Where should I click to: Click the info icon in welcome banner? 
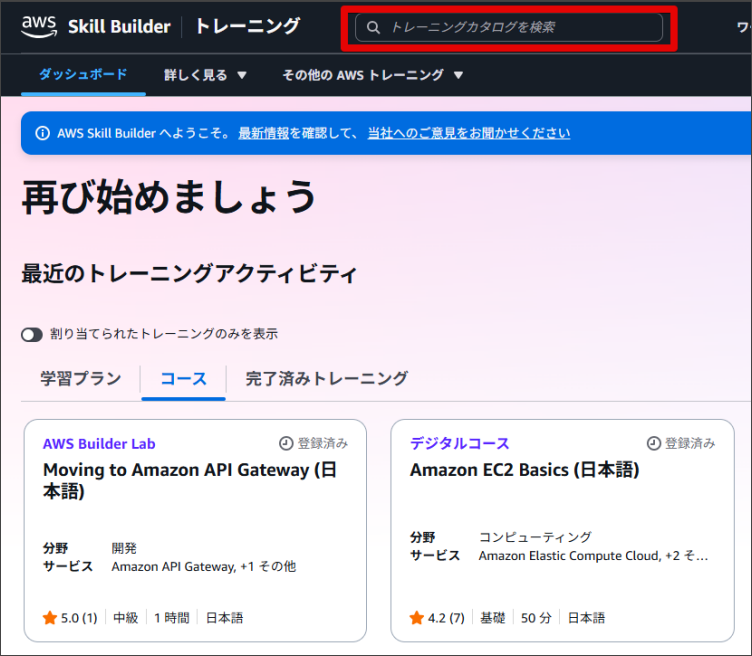(x=42, y=133)
